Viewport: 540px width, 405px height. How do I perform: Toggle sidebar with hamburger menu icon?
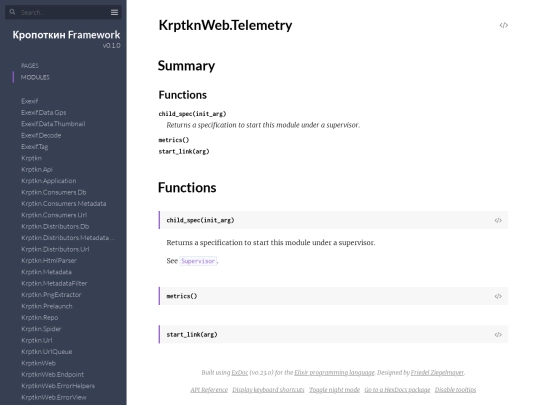coord(114,12)
